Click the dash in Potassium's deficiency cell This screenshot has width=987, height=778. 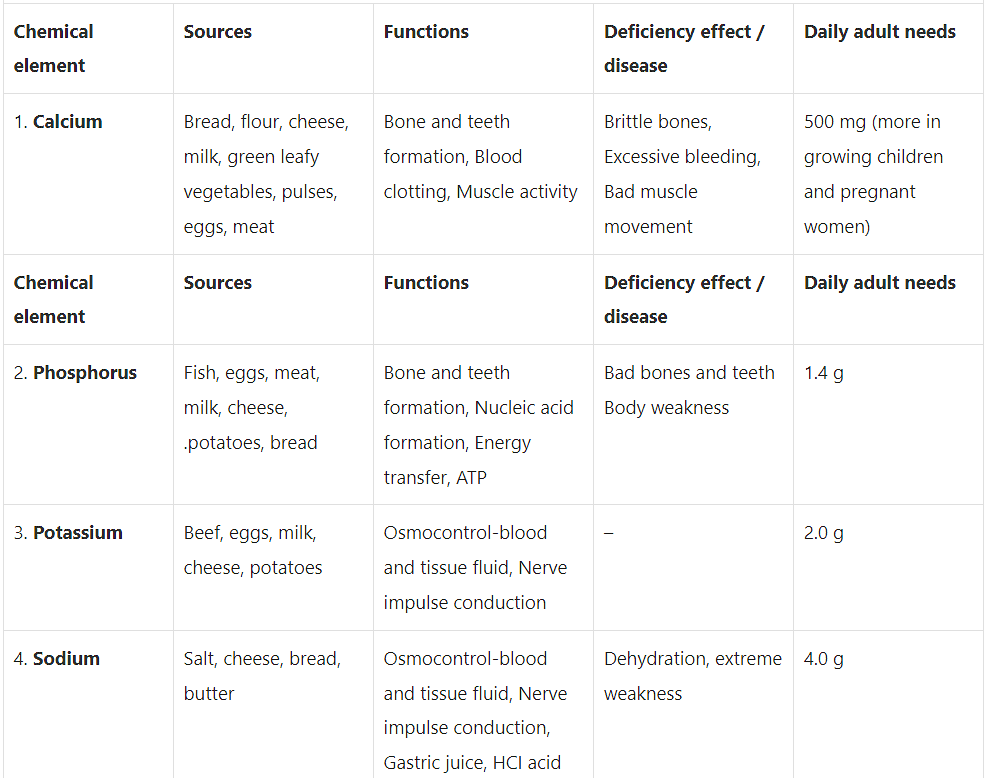click(609, 533)
